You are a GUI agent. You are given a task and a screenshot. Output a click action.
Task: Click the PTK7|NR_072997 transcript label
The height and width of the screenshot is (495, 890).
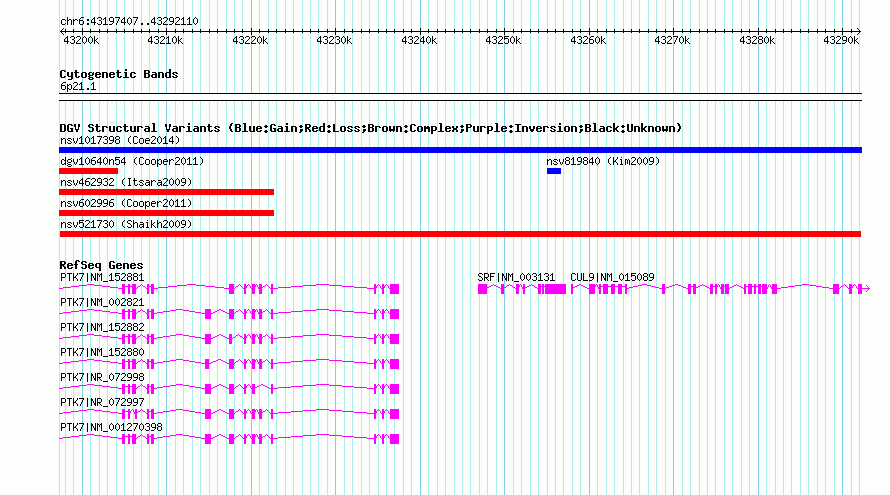coord(102,402)
